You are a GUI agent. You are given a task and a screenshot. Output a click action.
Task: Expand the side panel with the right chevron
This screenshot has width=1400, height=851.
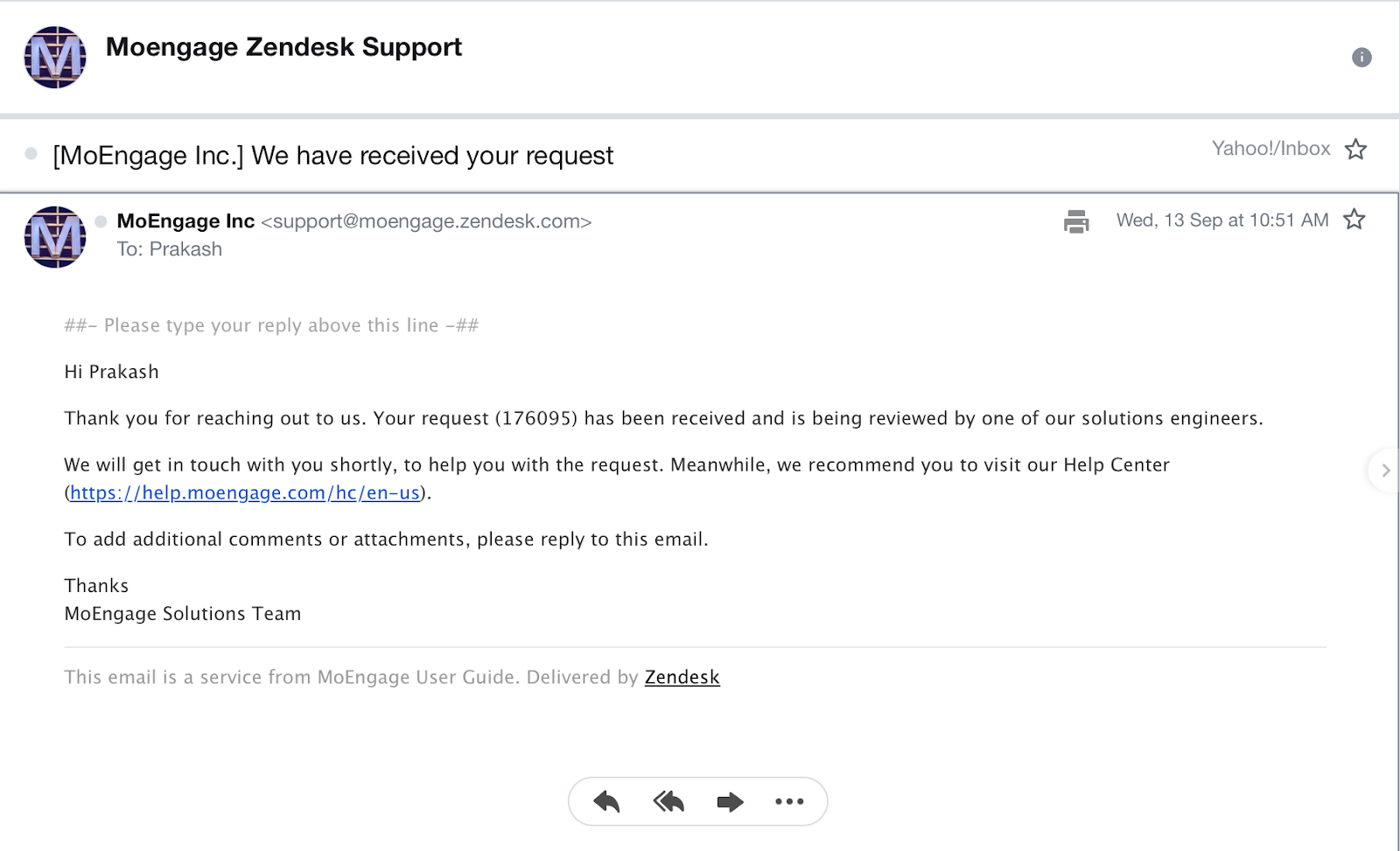[1385, 471]
